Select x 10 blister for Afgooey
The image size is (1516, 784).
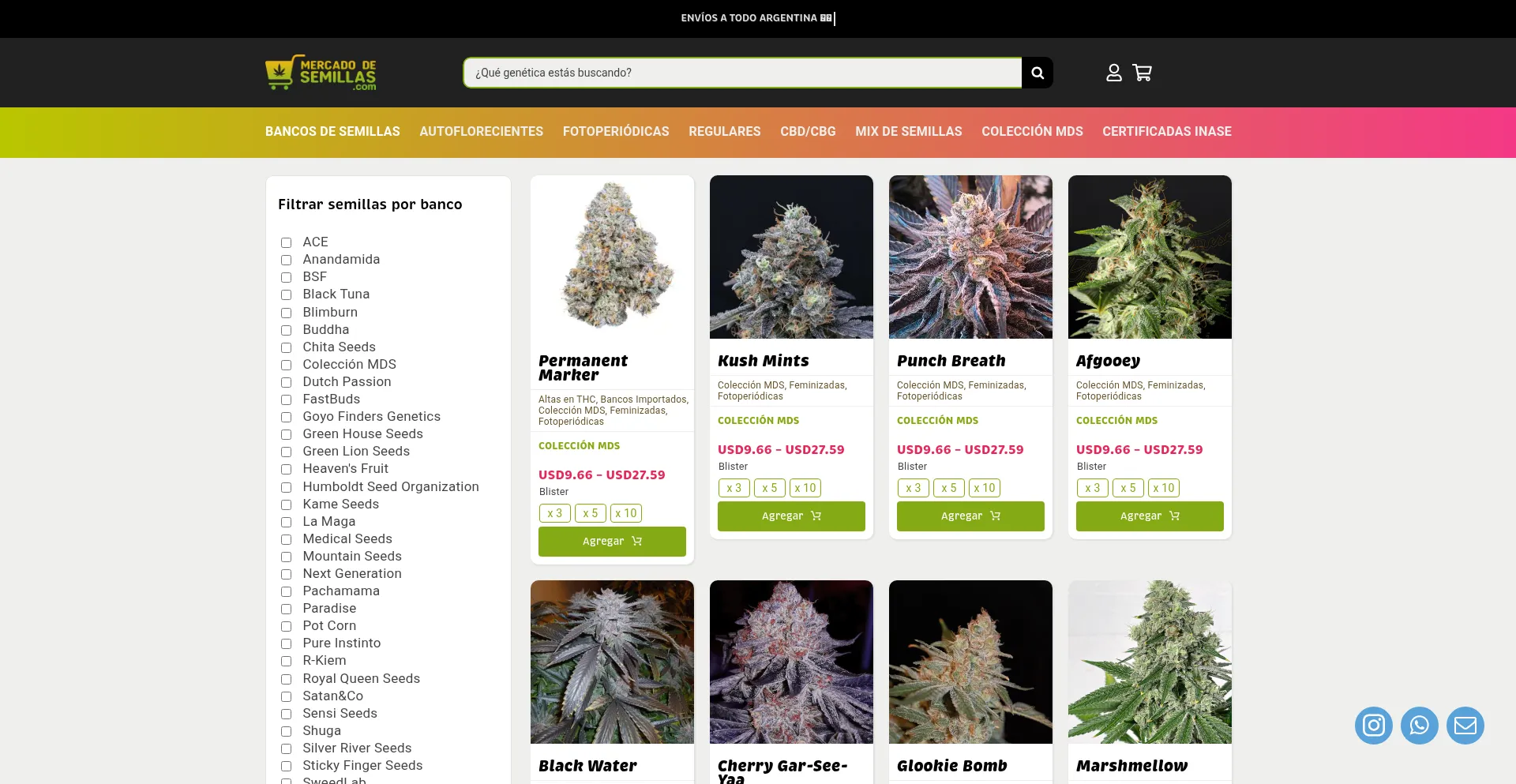(x=1164, y=488)
